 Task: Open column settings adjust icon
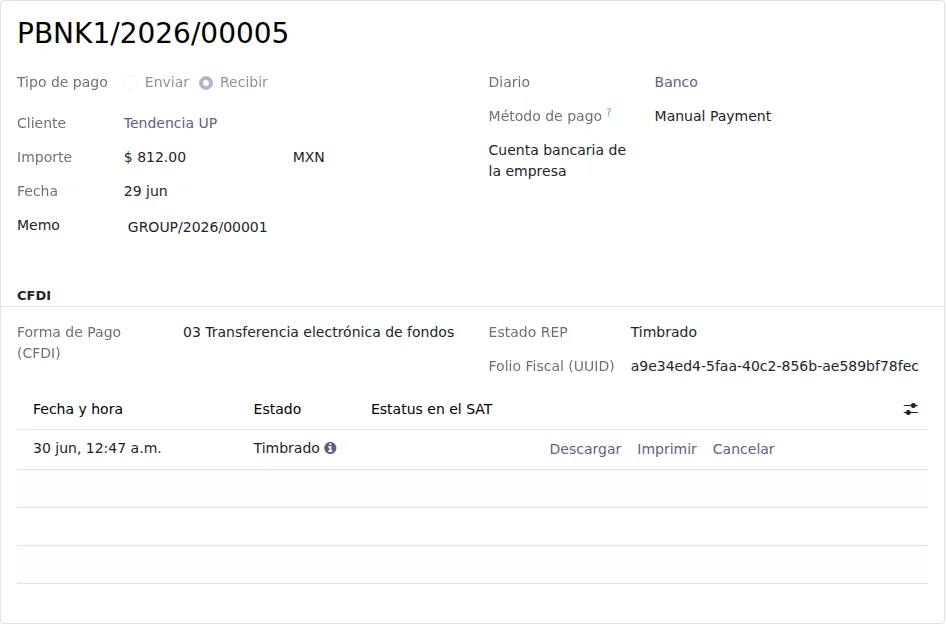coord(910,409)
